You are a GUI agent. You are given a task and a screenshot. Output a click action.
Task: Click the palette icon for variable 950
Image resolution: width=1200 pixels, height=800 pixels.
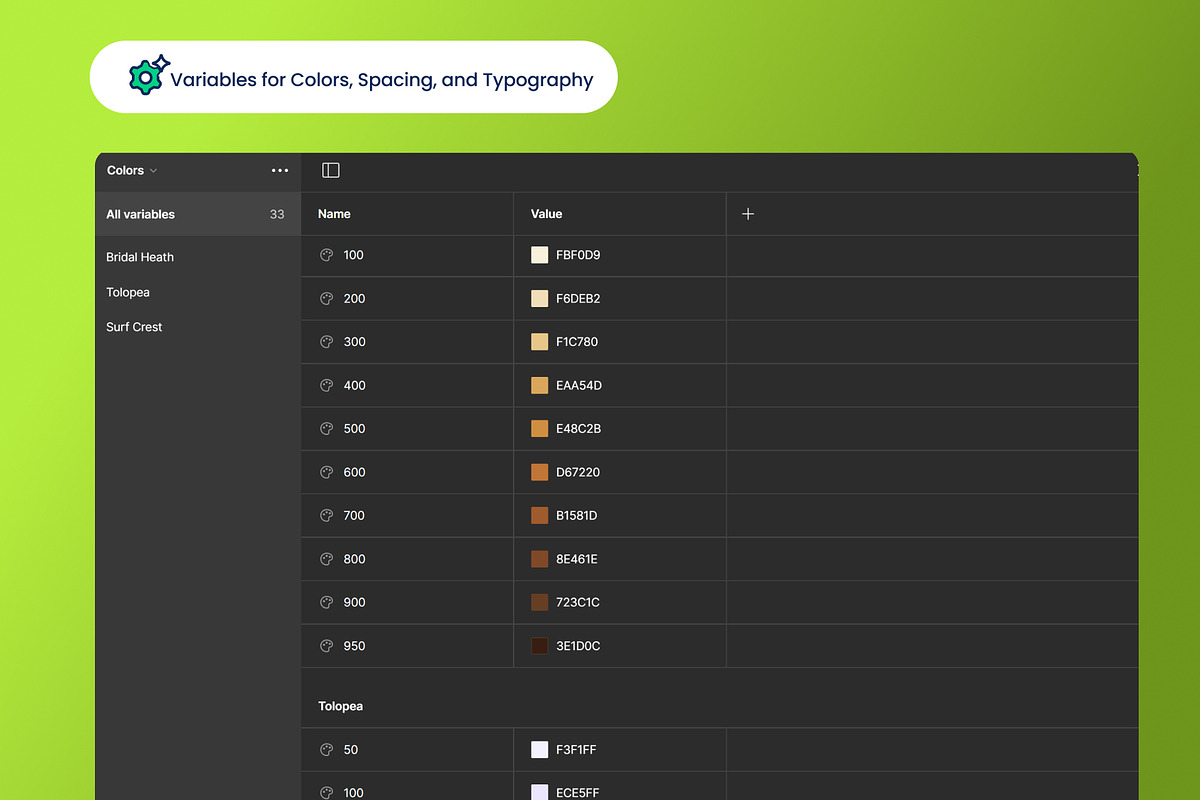(326, 646)
